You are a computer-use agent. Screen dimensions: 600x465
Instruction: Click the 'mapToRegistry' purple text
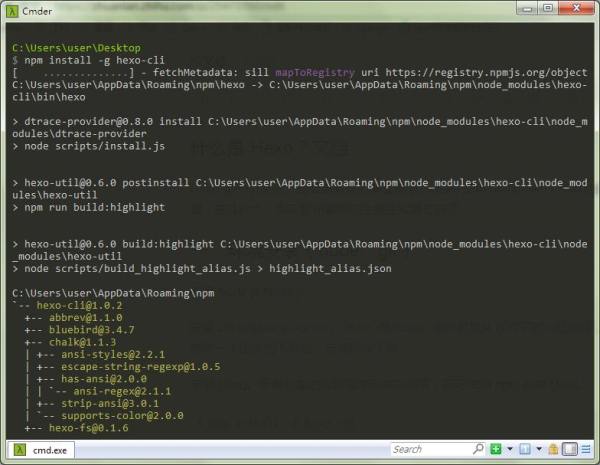(315, 72)
